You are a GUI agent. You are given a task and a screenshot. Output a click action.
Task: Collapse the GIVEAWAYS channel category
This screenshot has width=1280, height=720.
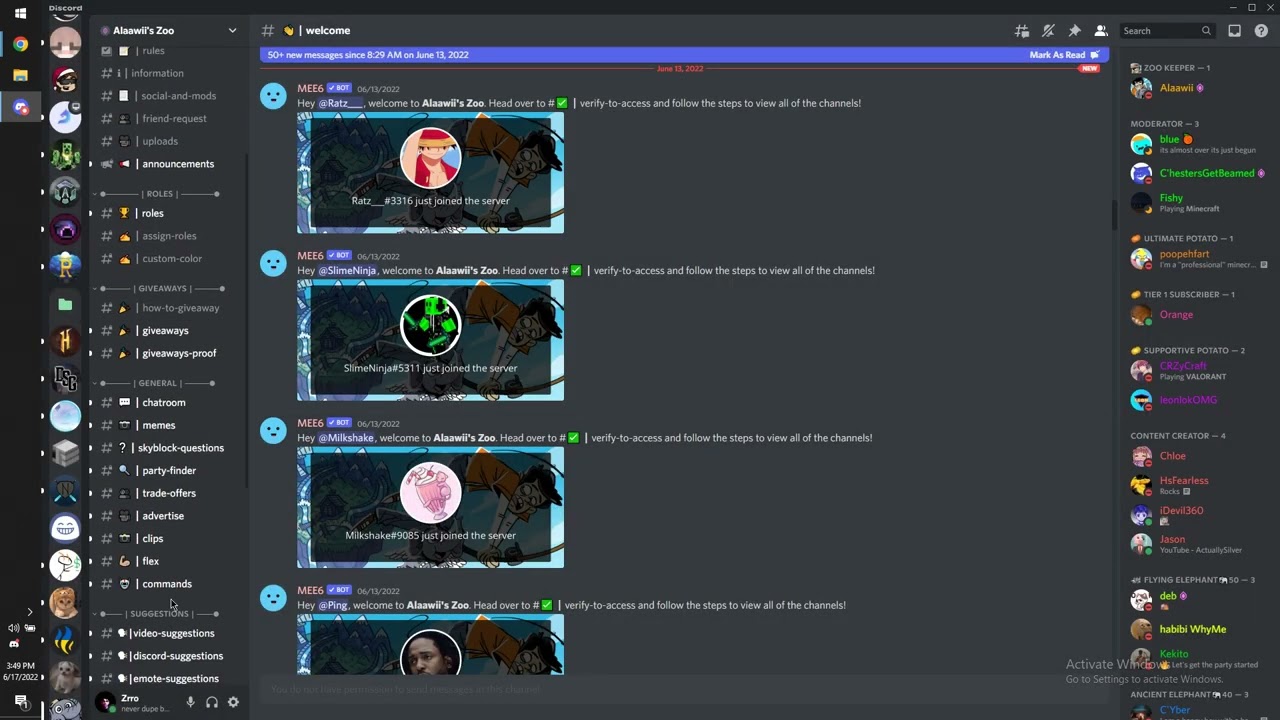tap(162, 289)
